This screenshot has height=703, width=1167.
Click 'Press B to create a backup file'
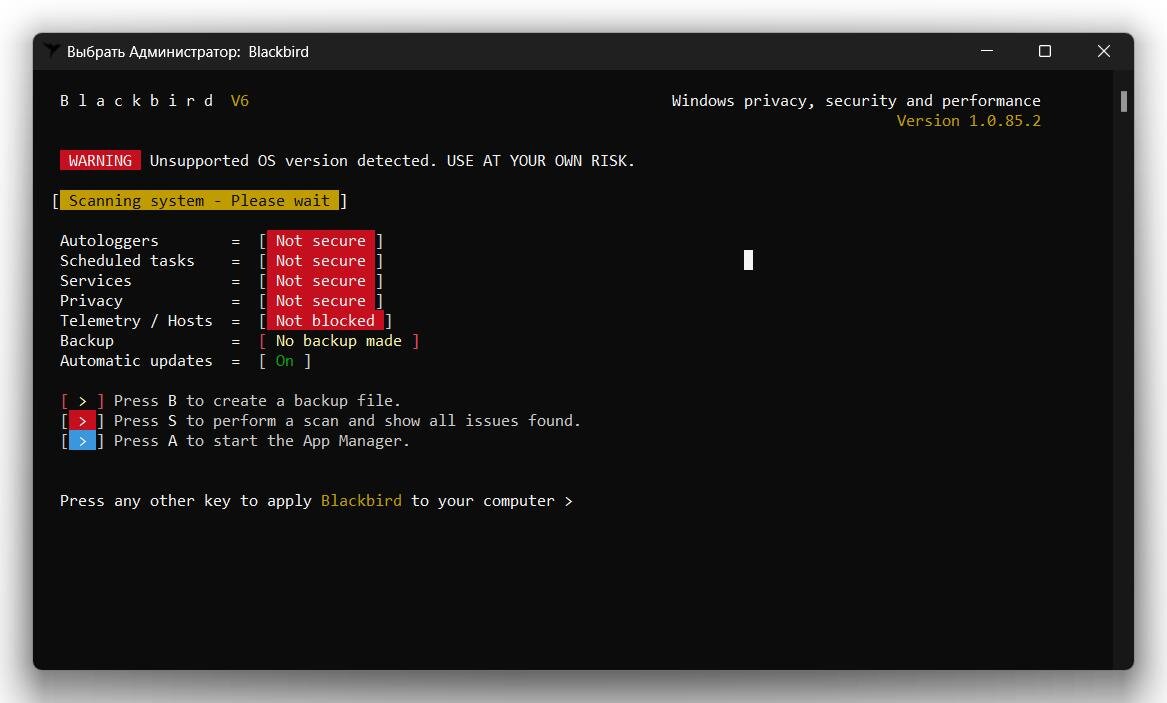258,401
